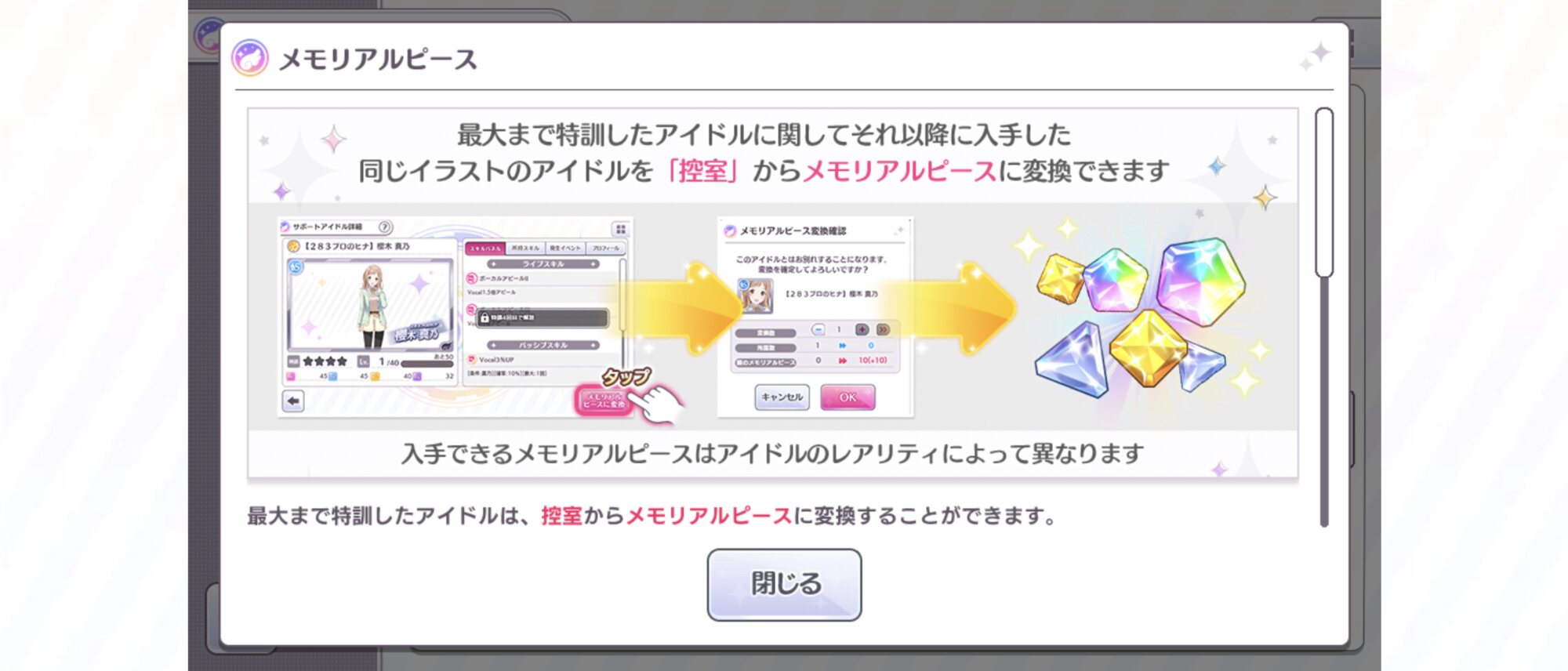Click the back arrow icon in the tutorial image
Image resolution: width=1568 pixels, height=671 pixels.
293,401
